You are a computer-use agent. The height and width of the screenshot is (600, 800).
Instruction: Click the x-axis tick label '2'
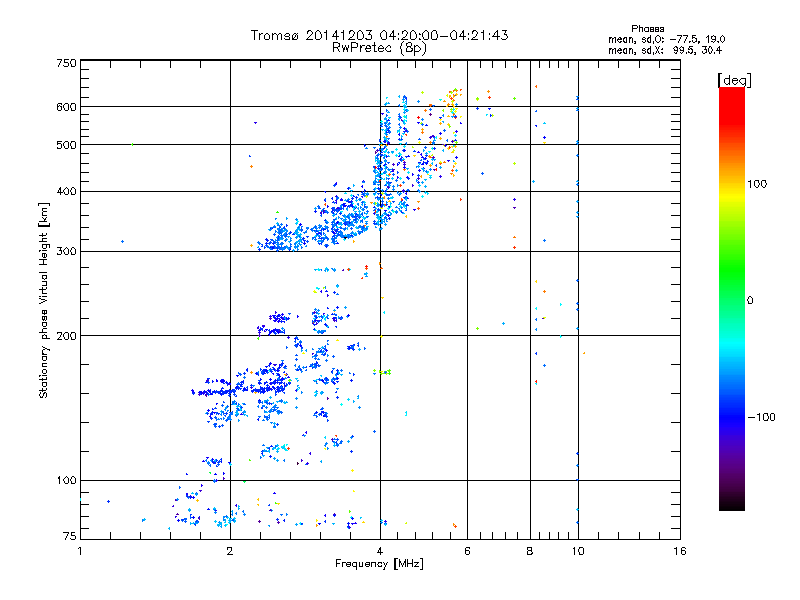(230, 551)
